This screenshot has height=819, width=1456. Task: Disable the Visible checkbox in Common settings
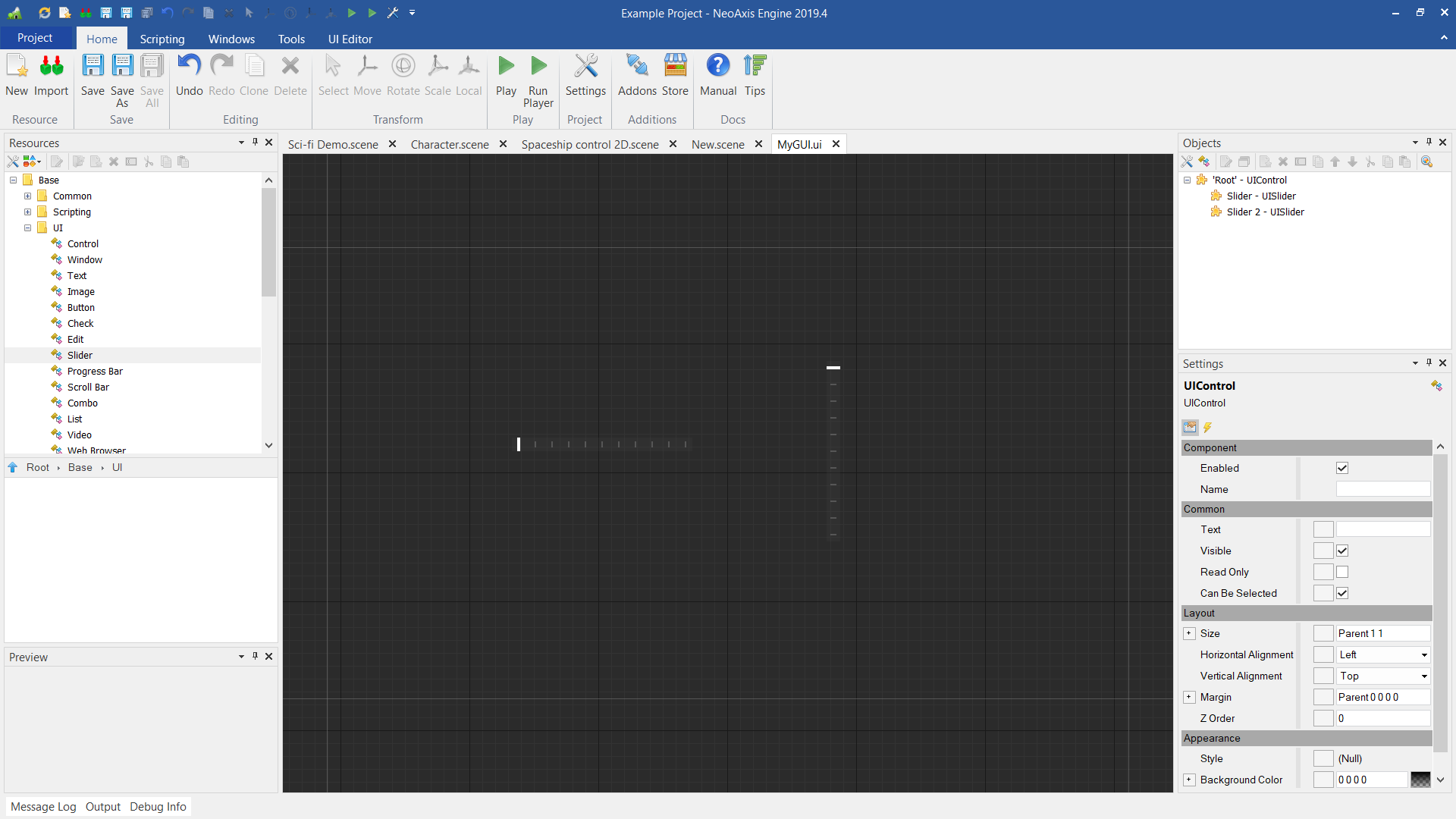click(1342, 551)
